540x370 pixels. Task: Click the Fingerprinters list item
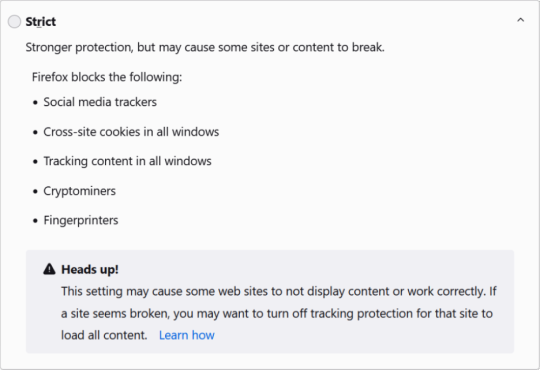[81, 220]
